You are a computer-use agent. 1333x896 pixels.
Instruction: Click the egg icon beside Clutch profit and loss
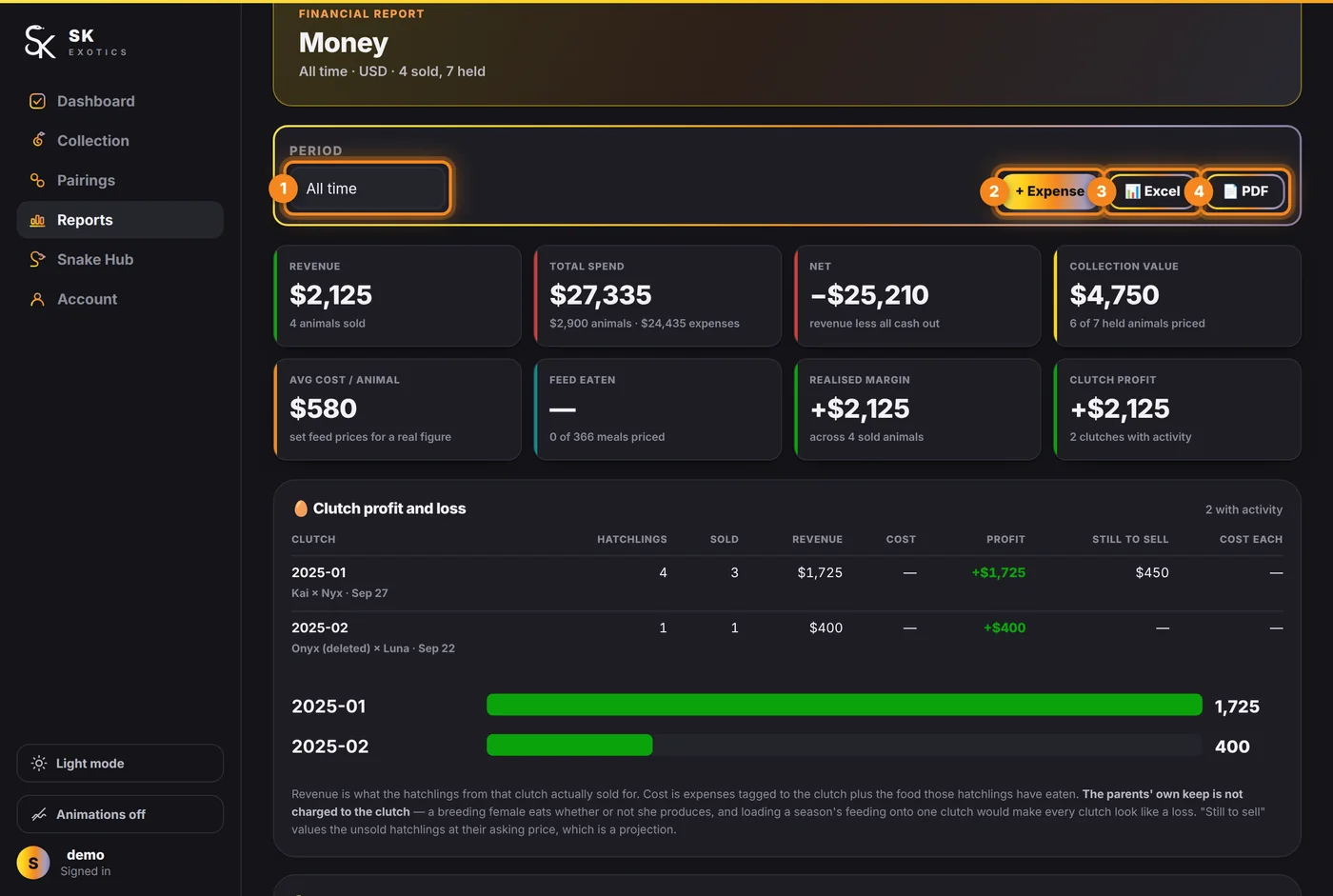coord(301,508)
